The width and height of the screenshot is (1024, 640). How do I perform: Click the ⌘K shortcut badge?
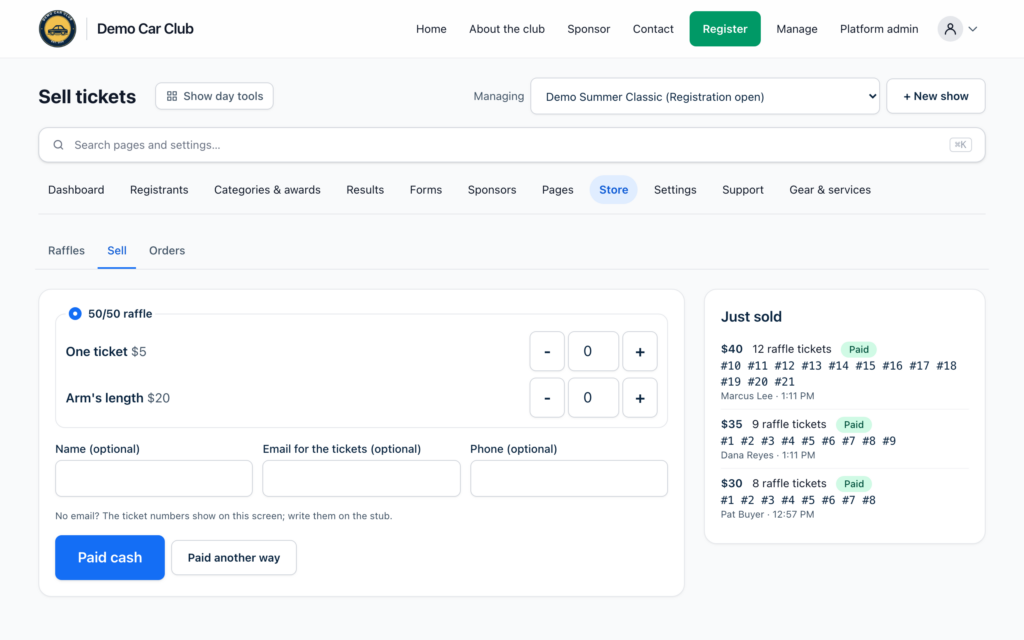coord(960,145)
